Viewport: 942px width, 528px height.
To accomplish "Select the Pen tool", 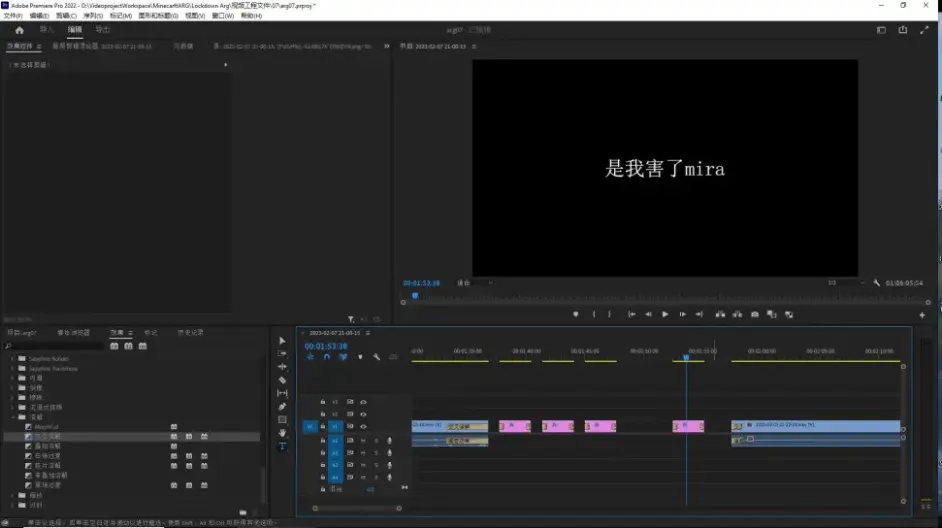I will point(282,406).
